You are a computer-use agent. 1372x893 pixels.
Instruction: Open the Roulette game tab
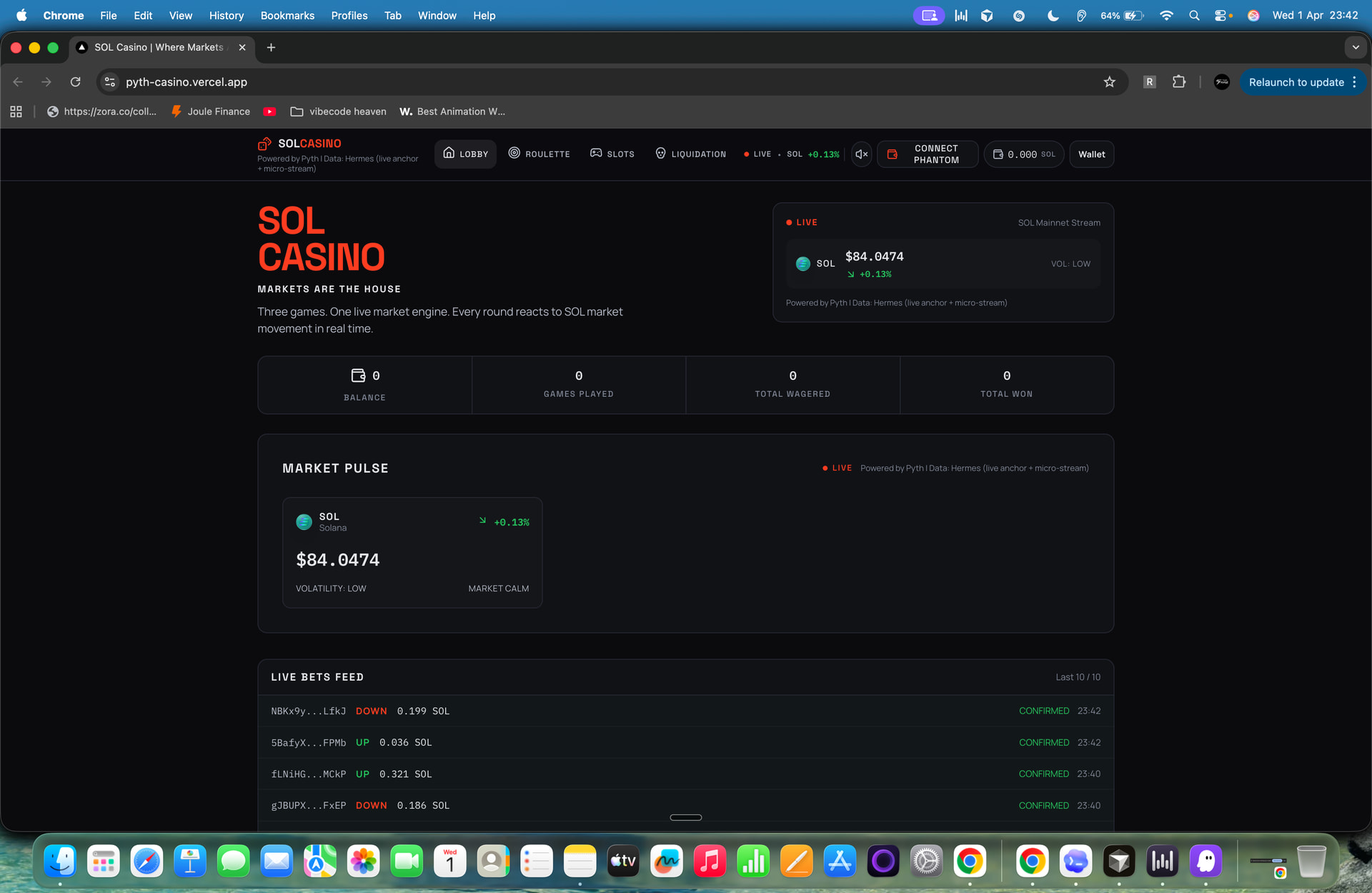pyautogui.click(x=539, y=154)
